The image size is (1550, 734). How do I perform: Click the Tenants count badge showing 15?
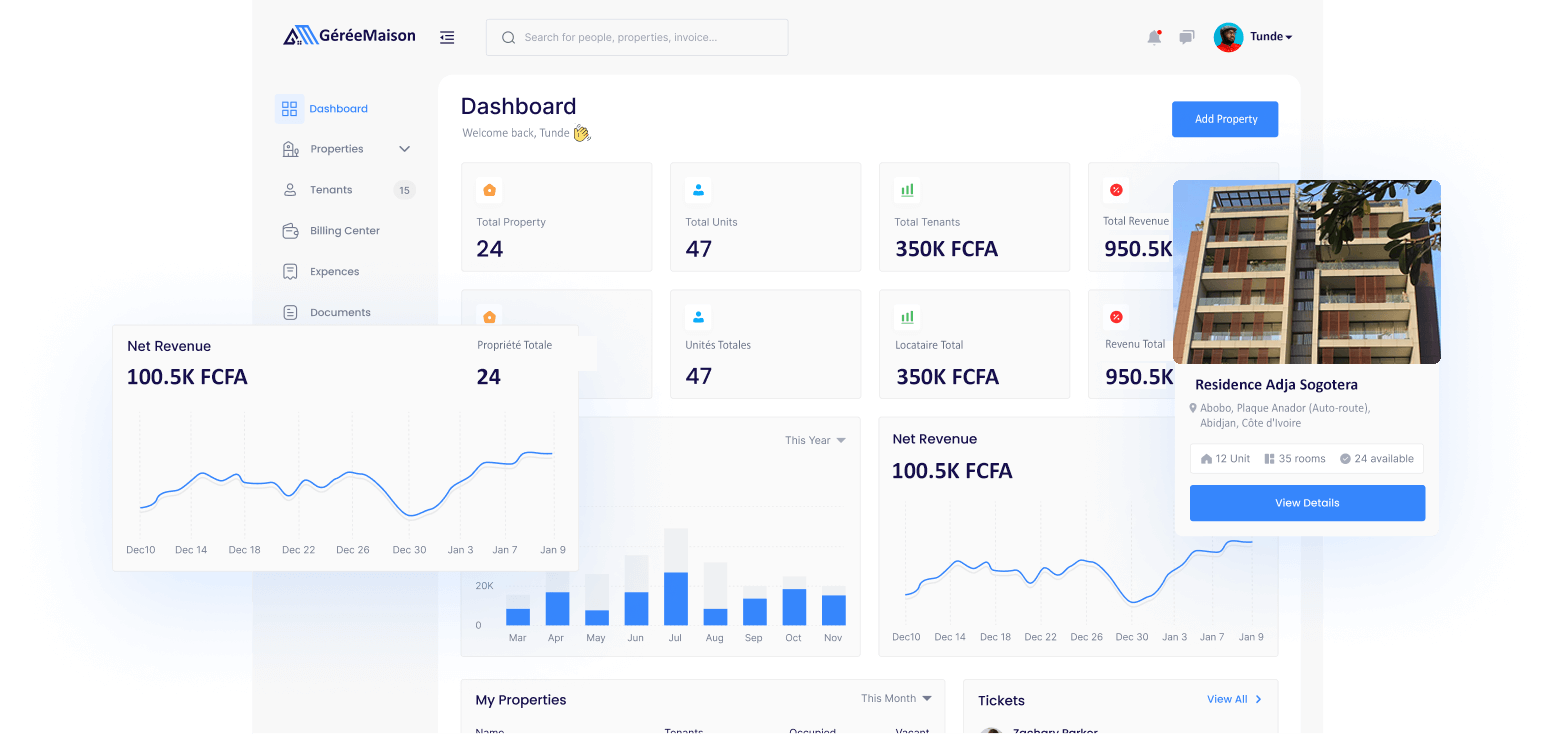[404, 190]
